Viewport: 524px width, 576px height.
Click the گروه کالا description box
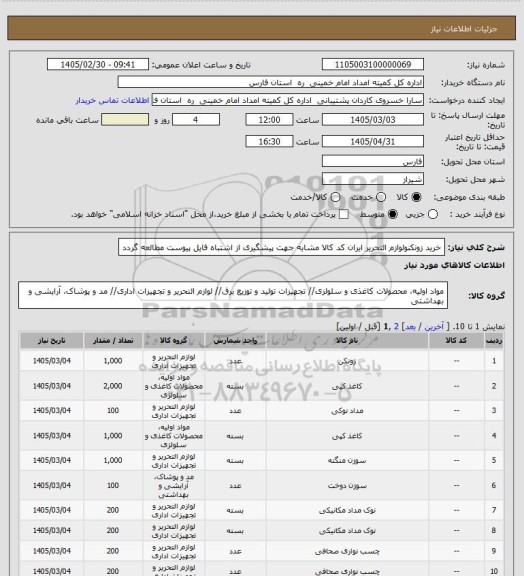click(x=233, y=296)
